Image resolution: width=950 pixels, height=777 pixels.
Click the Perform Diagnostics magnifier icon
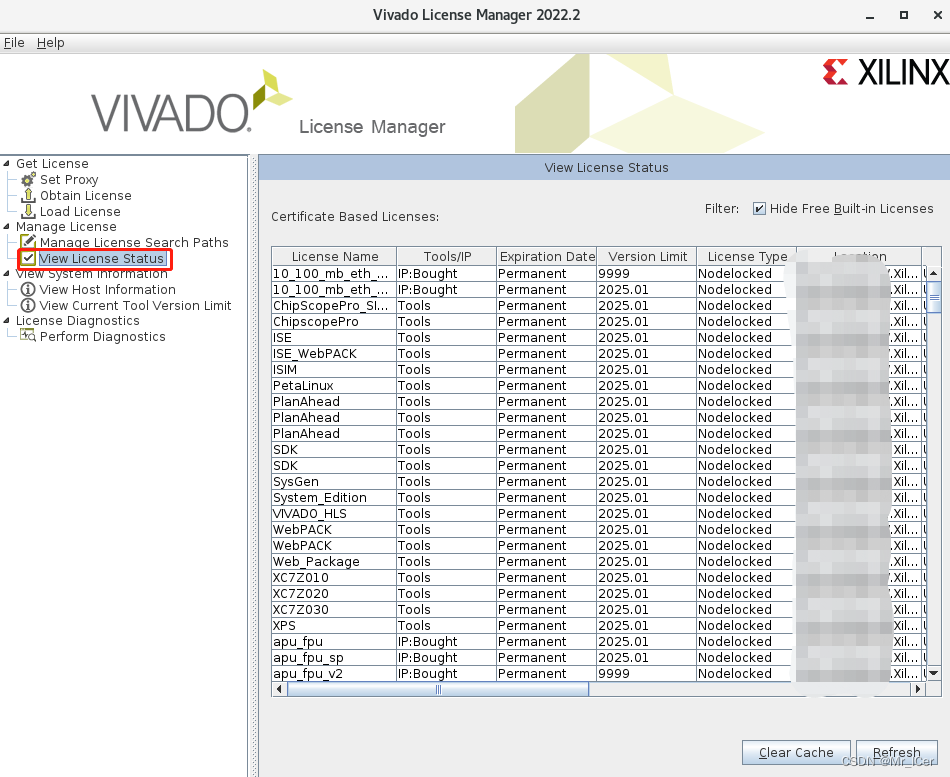(28, 336)
